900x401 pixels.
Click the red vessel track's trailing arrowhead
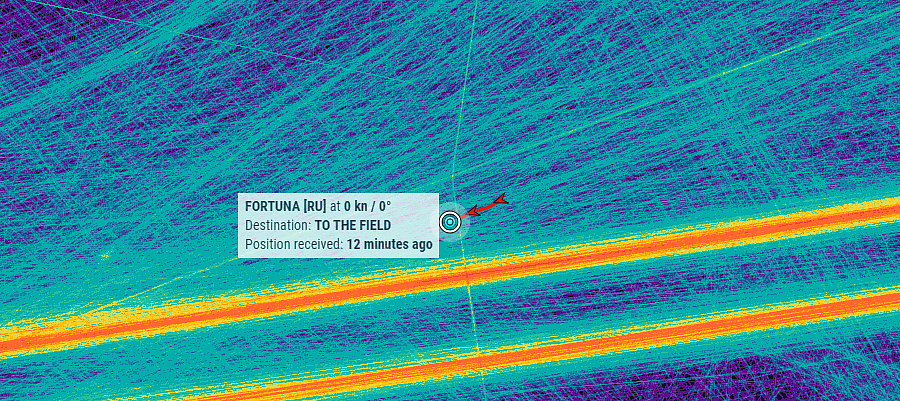pyautogui.click(x=501, y=200)
